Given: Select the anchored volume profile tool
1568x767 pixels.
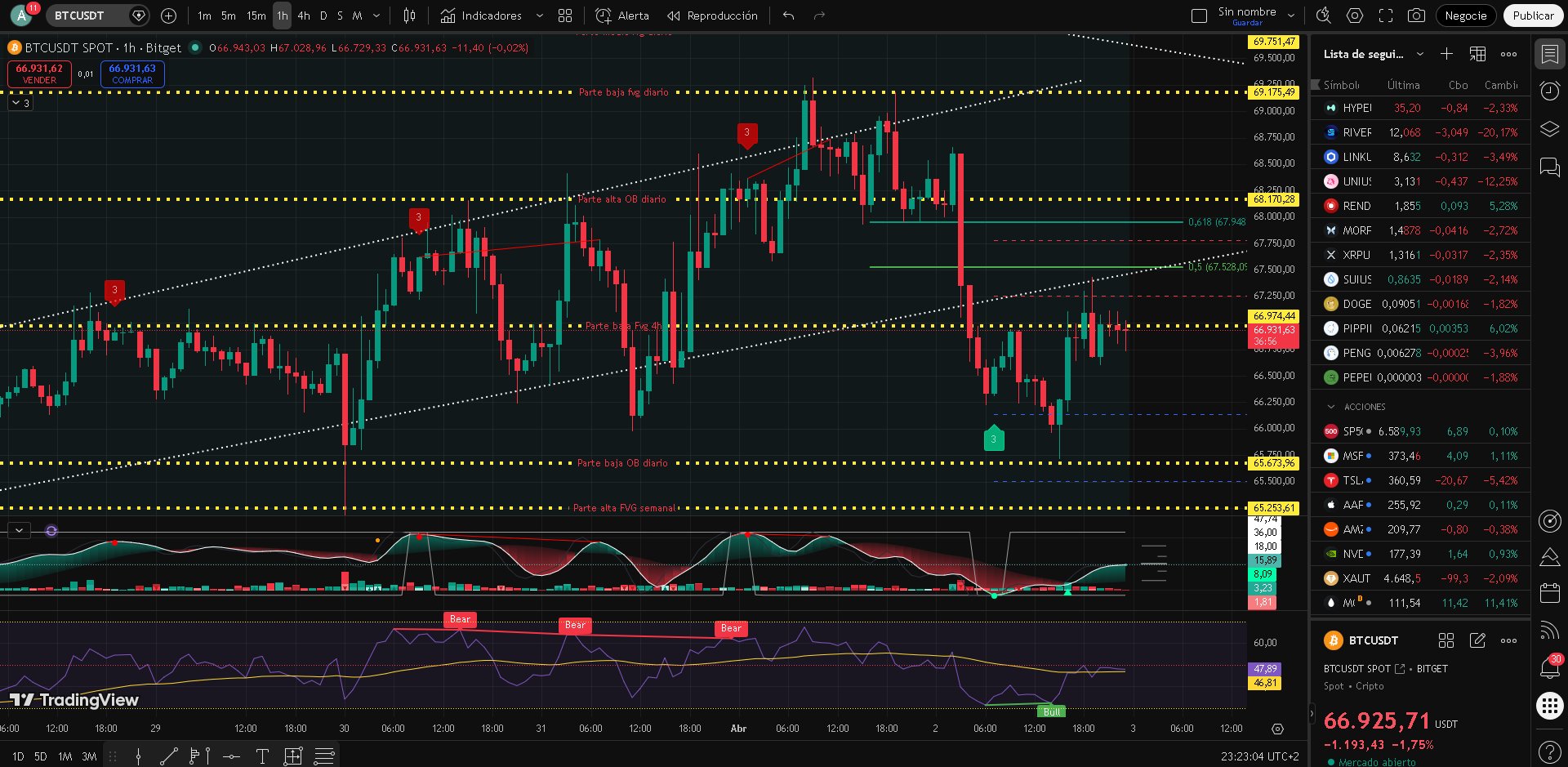Looking at the screenshot, I should coord(199,756).
